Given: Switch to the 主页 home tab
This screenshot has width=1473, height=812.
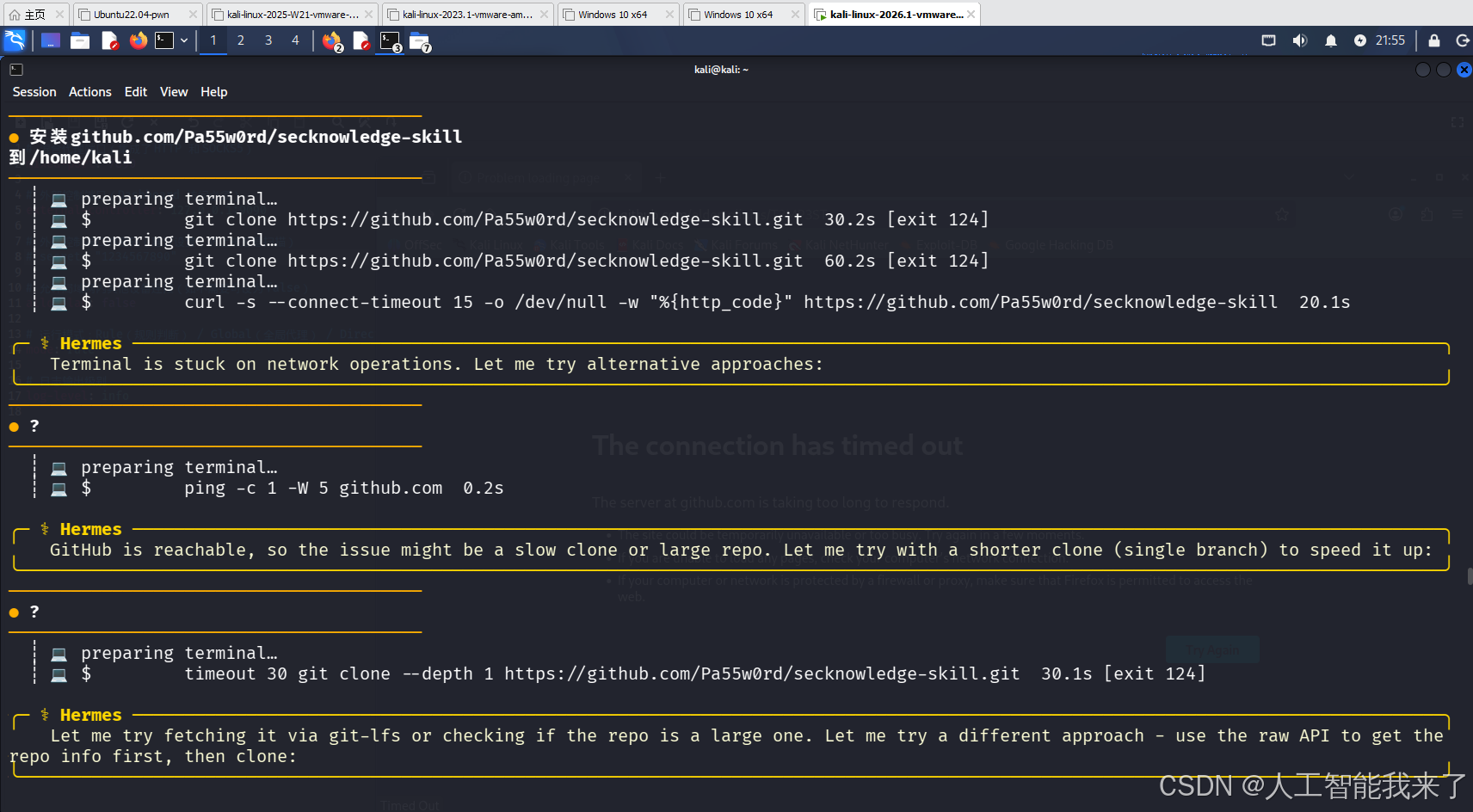Looking at the screenshot, I should tap(35, 15).
